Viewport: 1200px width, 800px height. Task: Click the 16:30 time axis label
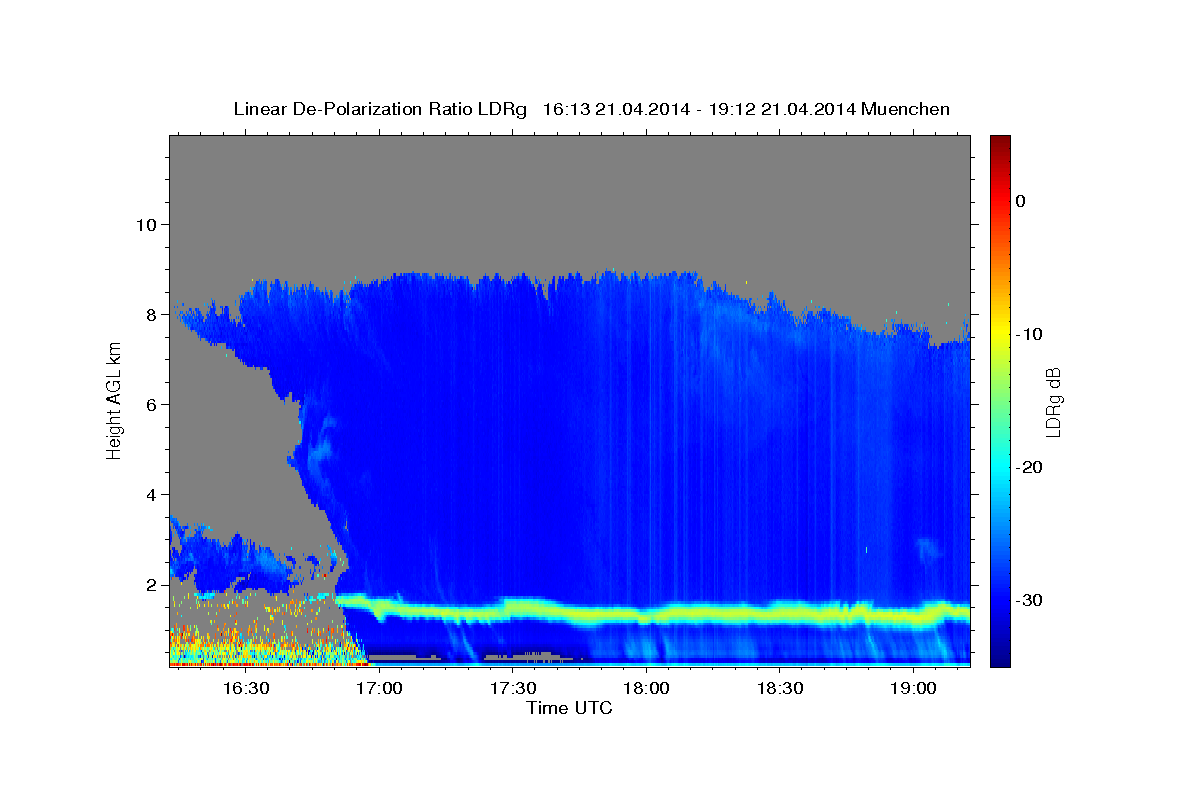click(x=245, y=688)
